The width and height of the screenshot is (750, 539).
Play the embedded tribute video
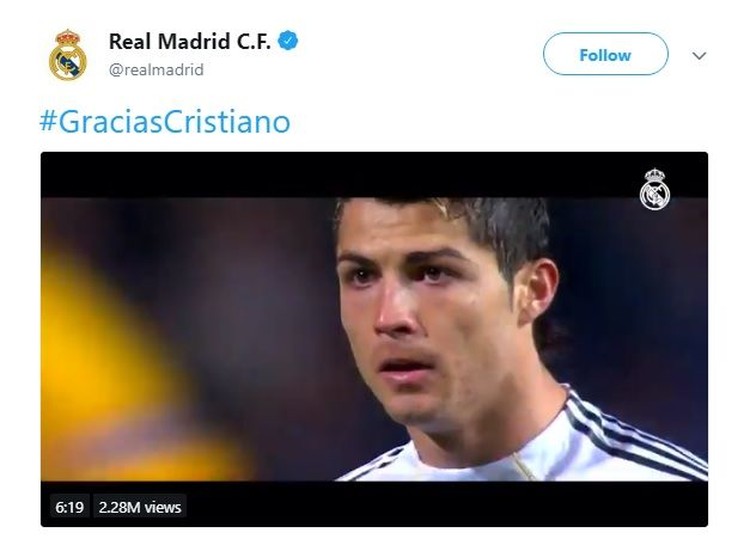(374, 339)
